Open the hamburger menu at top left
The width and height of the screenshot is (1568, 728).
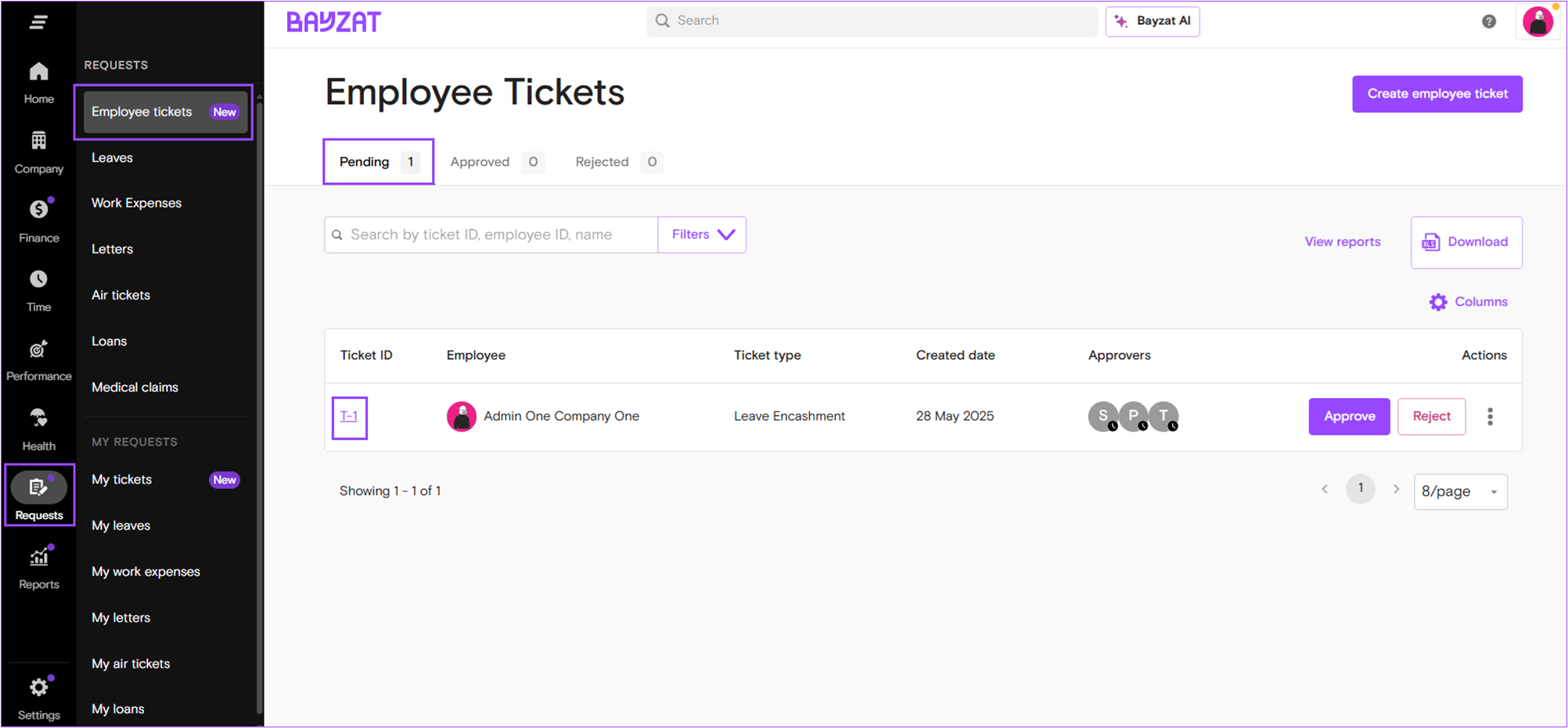click(x=38, y=22)
